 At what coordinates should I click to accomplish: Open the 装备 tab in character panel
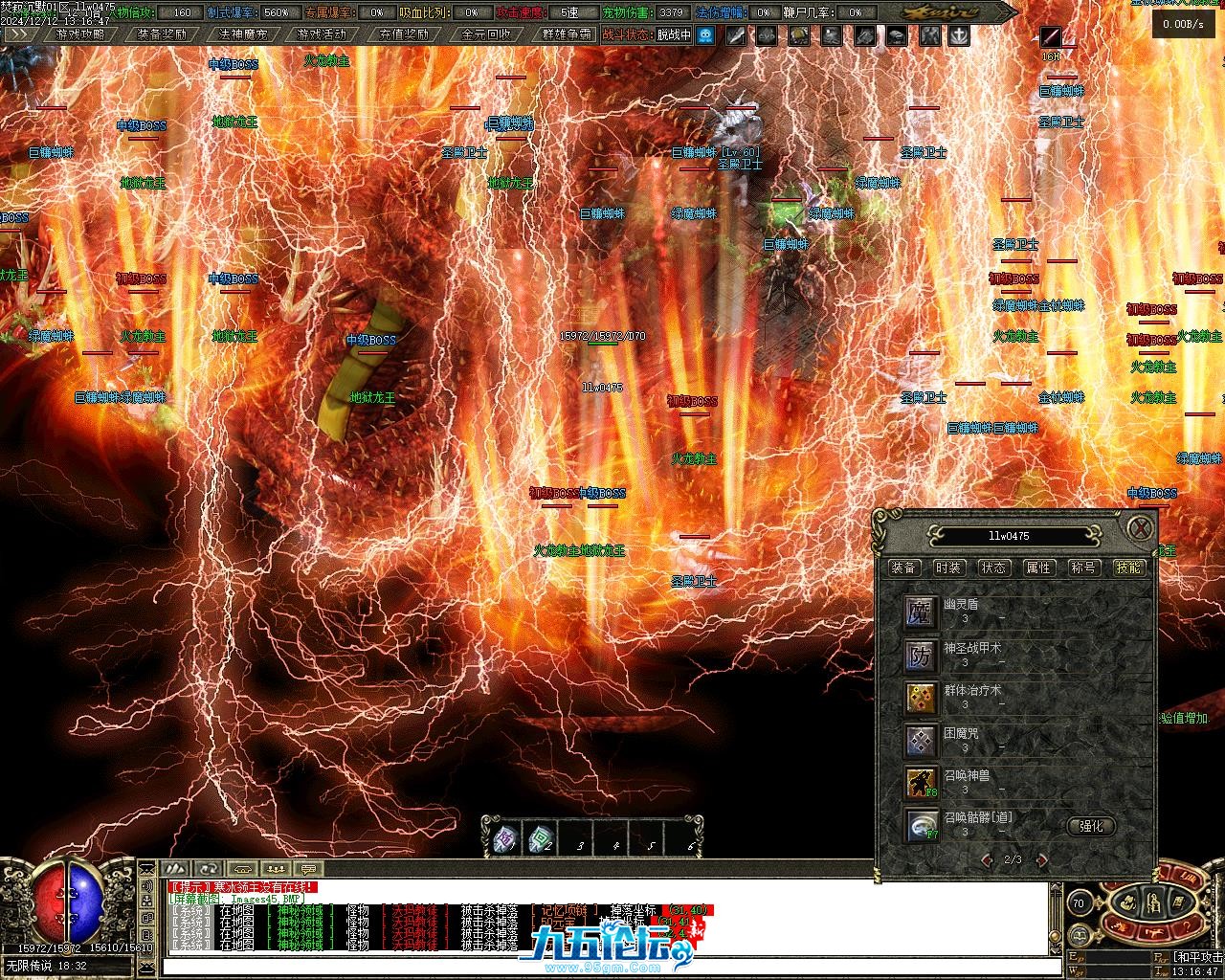tap(902, 568)
